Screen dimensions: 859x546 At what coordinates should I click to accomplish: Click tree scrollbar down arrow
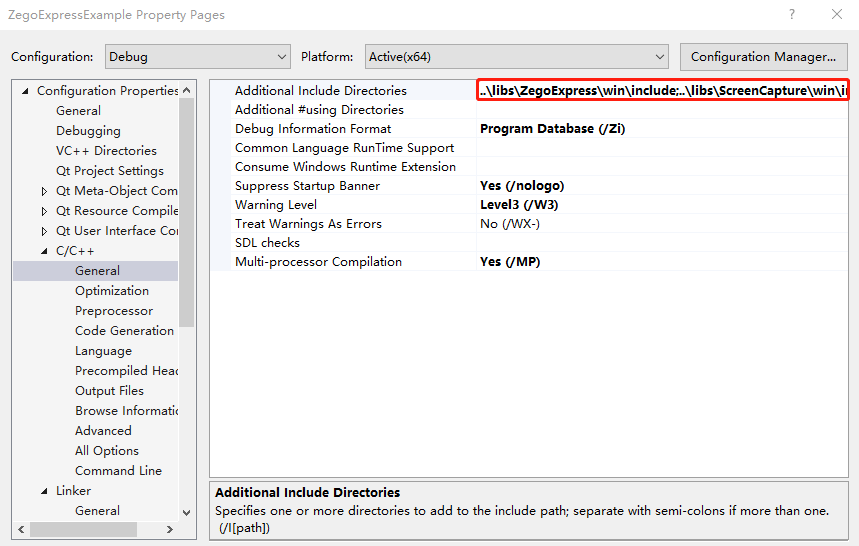click(x=187, y=513)
